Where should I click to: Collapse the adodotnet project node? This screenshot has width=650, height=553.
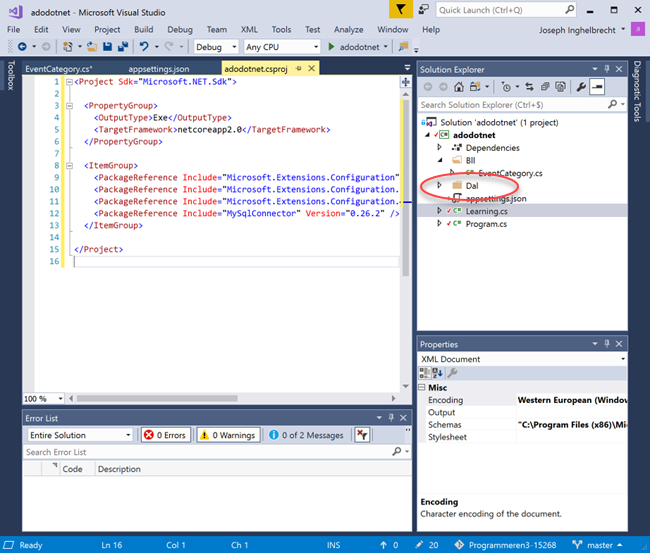[427, 135]
